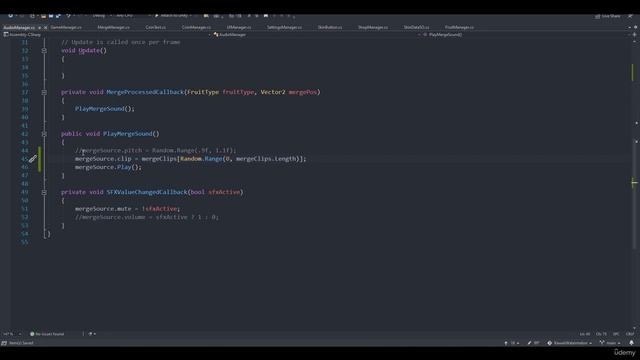Click the SPC indentation indicator
This screenshot has width=640, height=360.
click(x=616, y=334)
